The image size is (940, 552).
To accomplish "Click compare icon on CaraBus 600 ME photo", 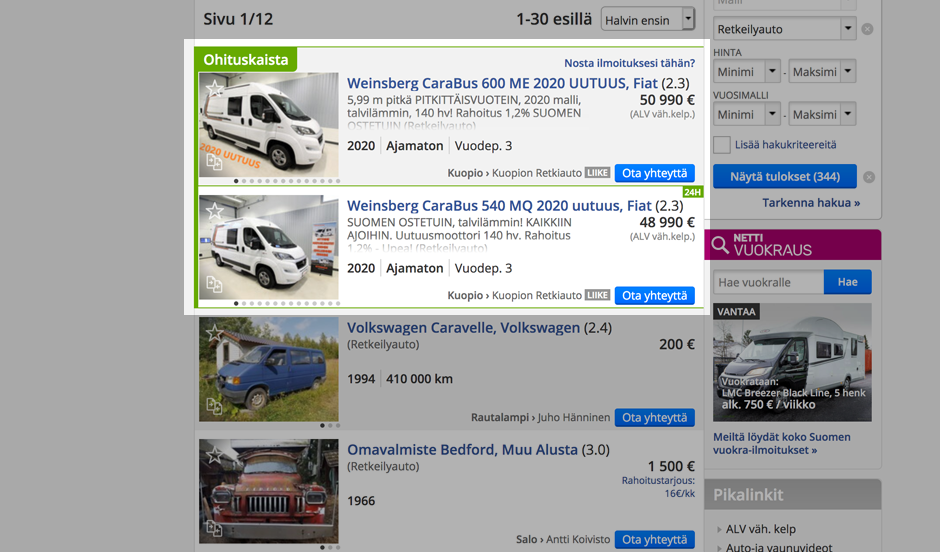I will [x=214, y=162].
